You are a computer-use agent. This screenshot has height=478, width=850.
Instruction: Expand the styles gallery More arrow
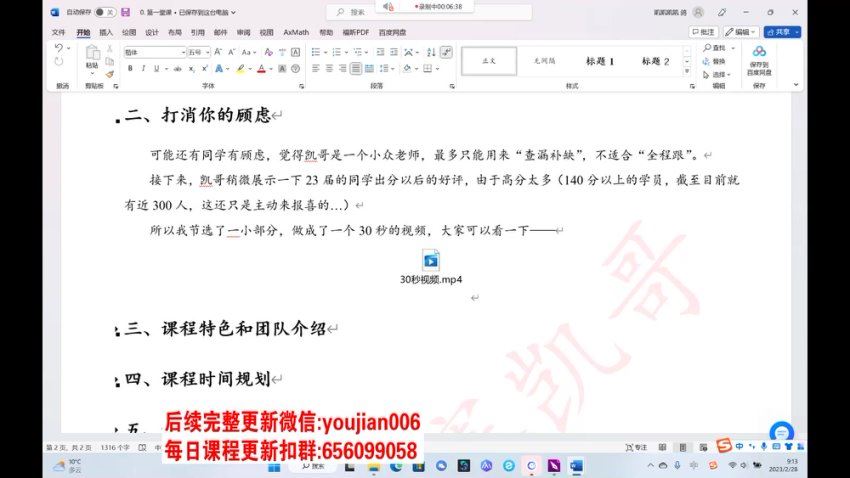[x=687, y=71]
